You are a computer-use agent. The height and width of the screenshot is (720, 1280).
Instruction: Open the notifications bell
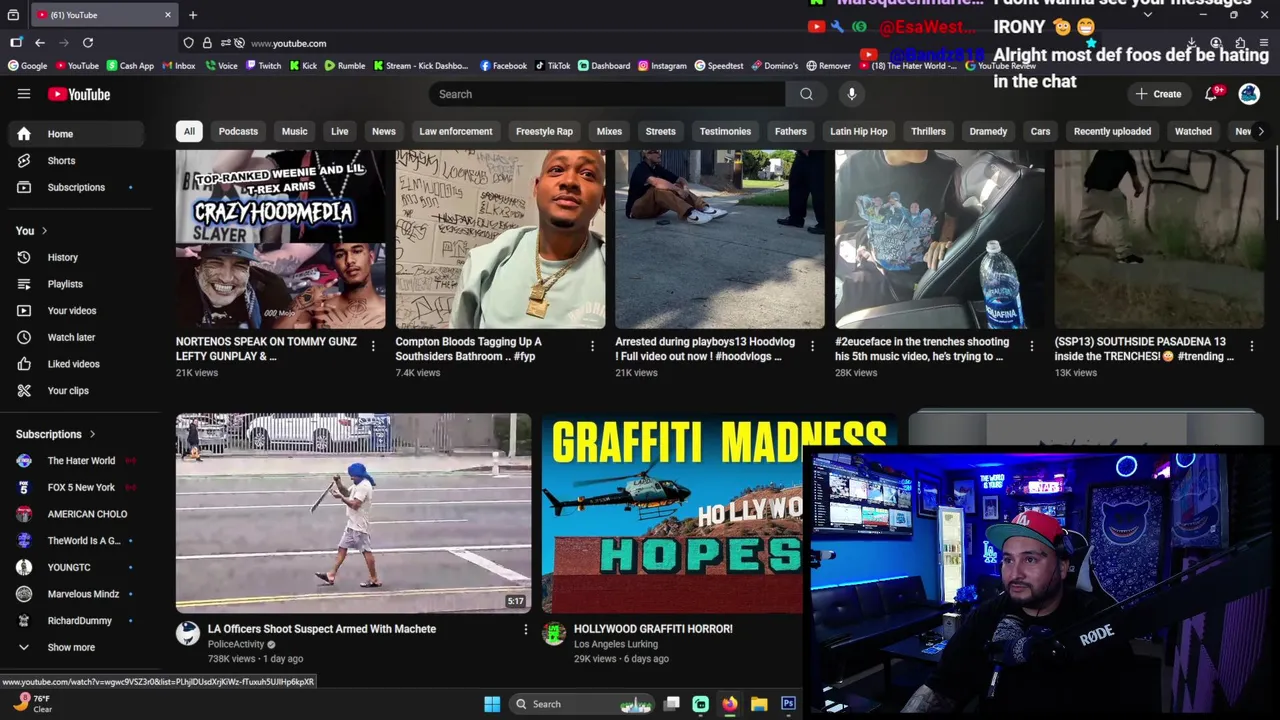pyautogui.click(x=1212, y=94)
